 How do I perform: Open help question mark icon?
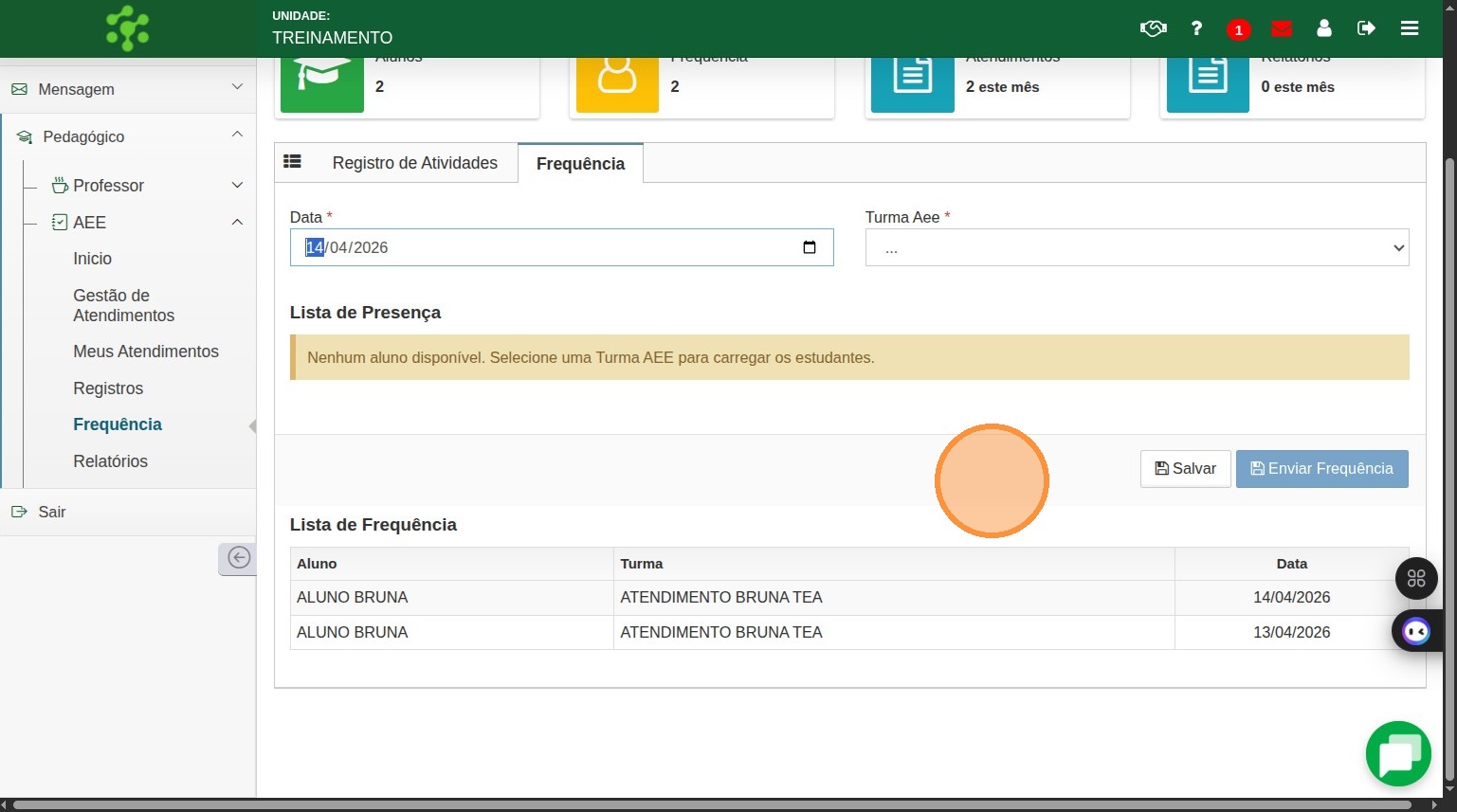click(1196, 28)
